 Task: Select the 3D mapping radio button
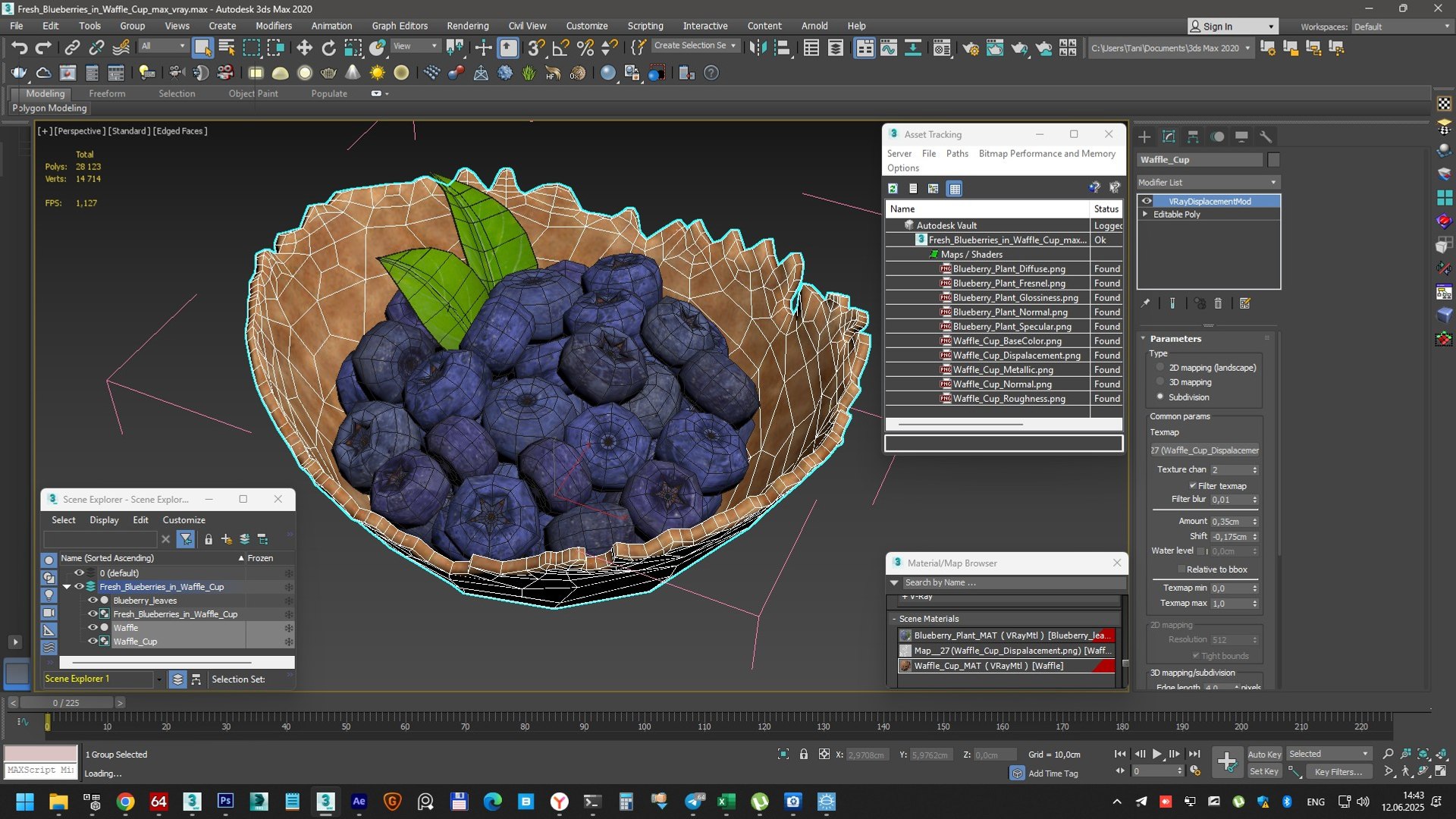[1160, 382]
